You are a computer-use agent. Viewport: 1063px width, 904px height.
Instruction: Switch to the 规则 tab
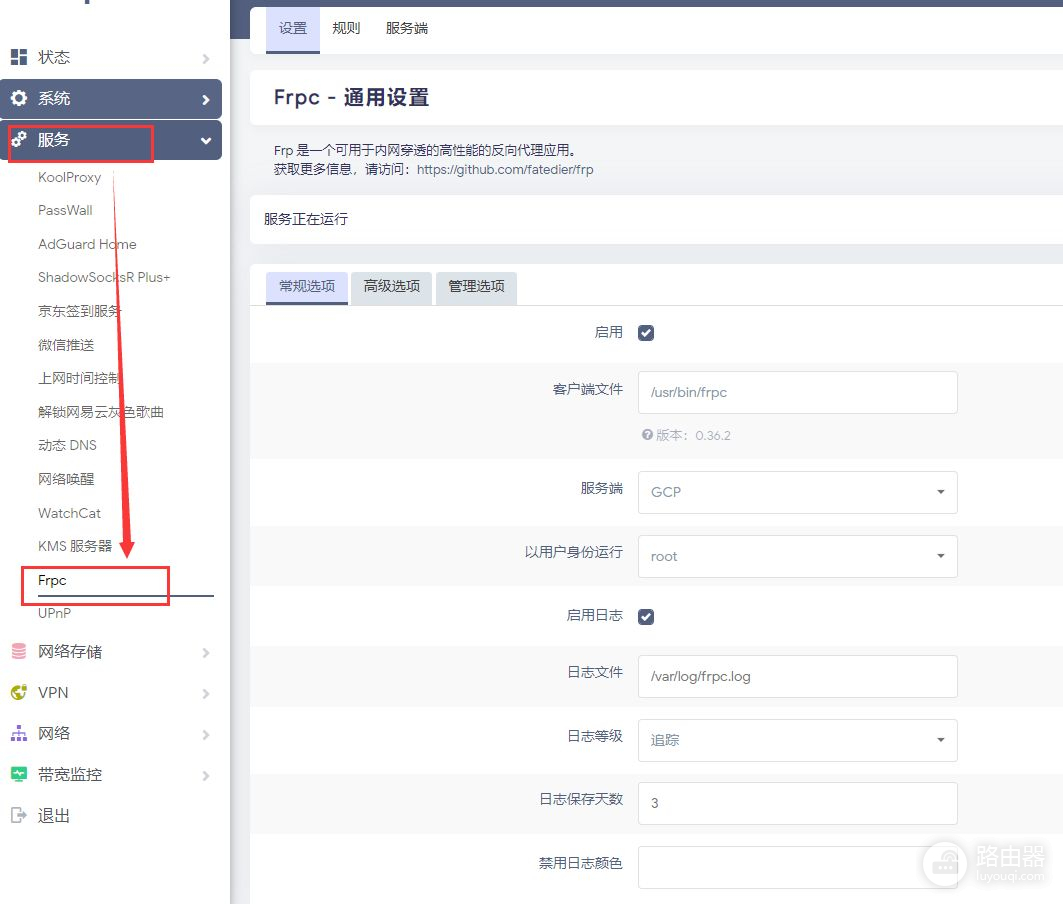346,28
